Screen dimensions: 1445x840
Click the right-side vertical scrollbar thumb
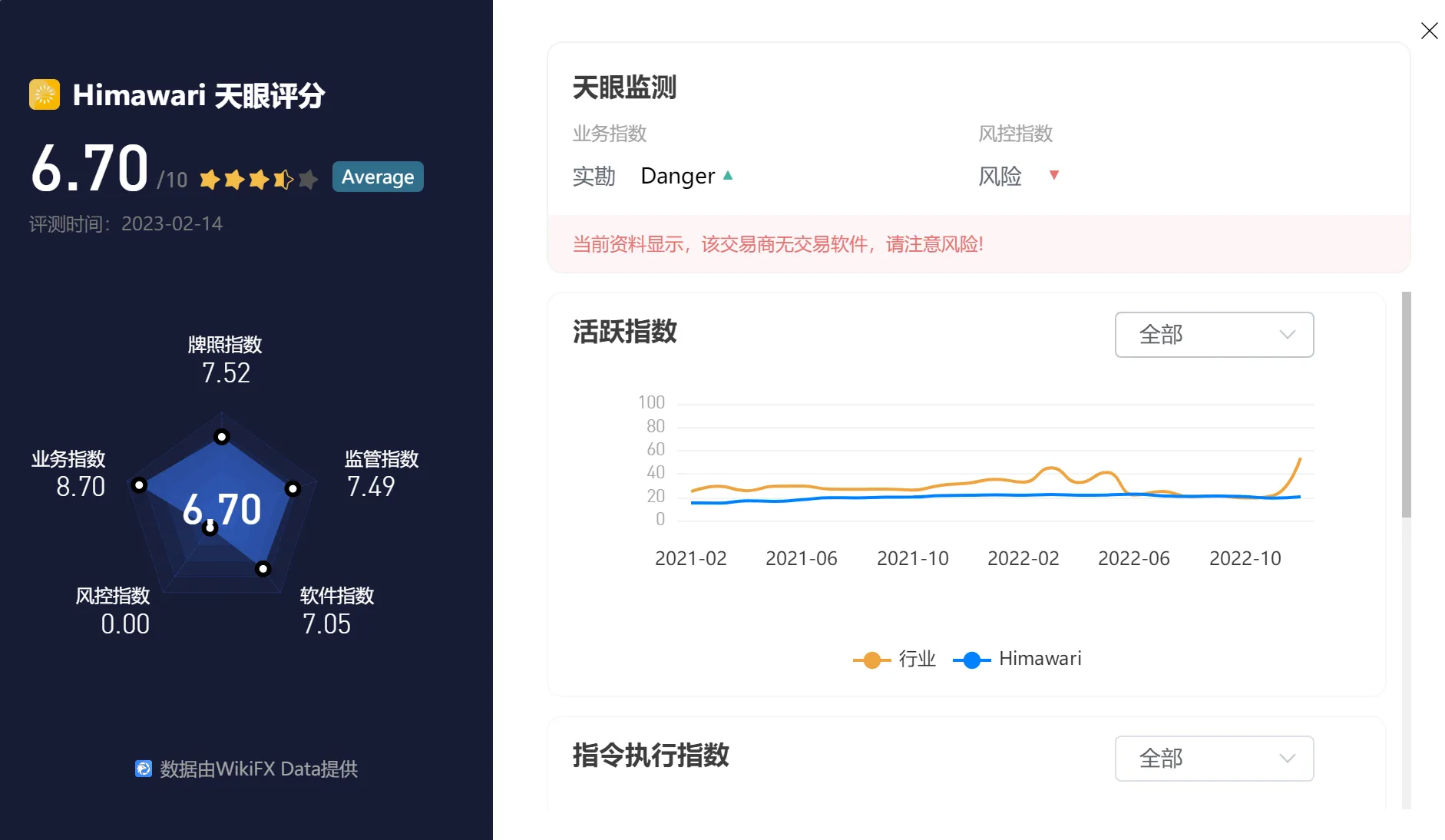[1406, 405]
